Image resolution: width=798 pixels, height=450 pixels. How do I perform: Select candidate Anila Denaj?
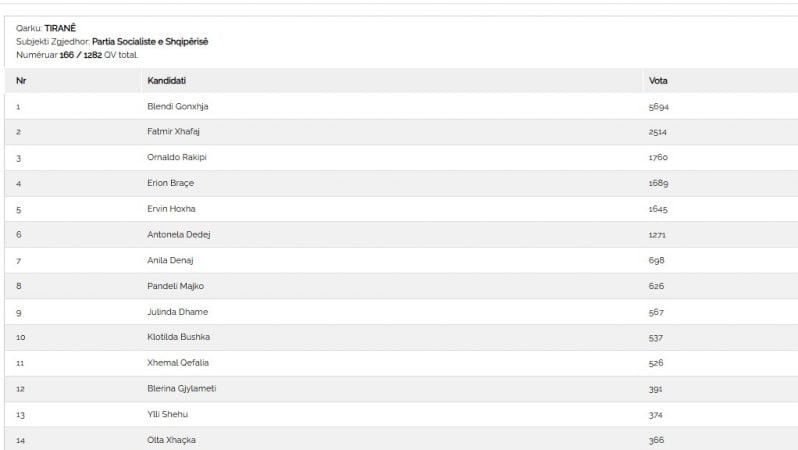170,260
